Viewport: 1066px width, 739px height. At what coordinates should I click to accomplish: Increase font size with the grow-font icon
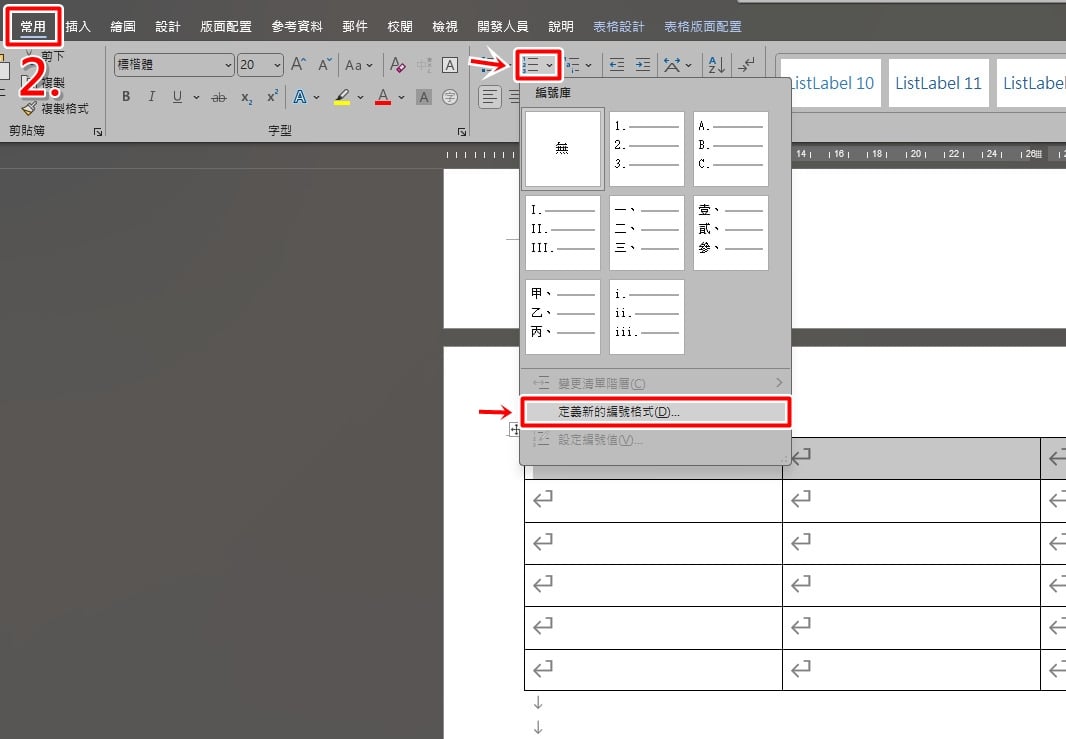[x=298, y=65]
